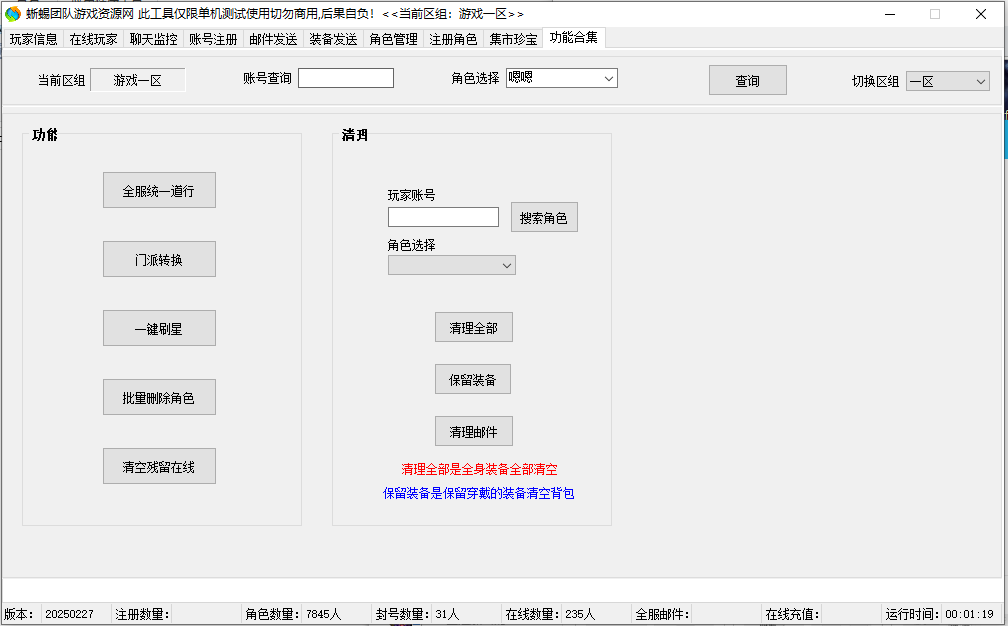Click the 查询 button
The width and height of the screenshot is (1008, 626).
tap(747, 81)
